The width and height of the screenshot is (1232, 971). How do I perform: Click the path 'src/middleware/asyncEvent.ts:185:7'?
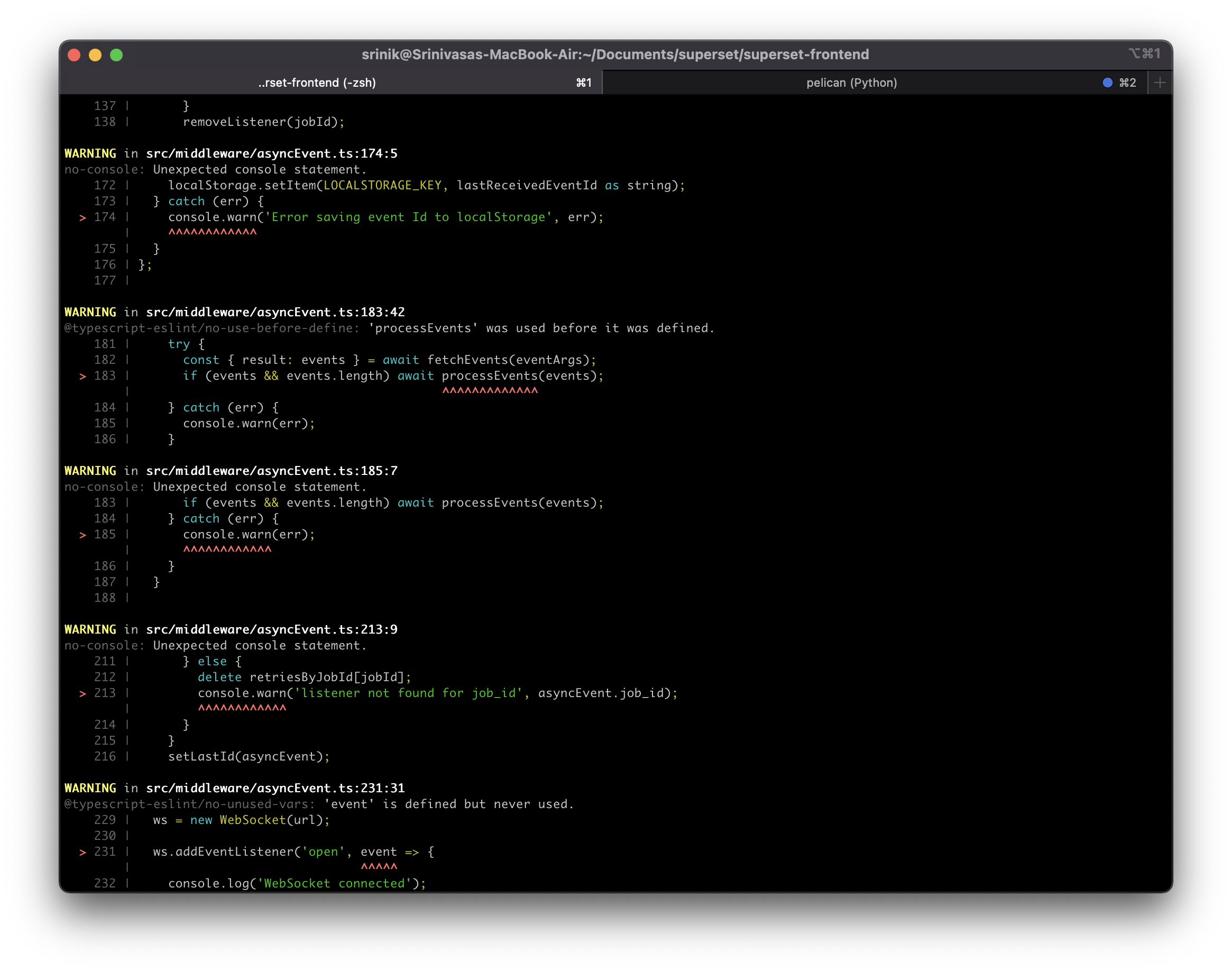[272, 471]
